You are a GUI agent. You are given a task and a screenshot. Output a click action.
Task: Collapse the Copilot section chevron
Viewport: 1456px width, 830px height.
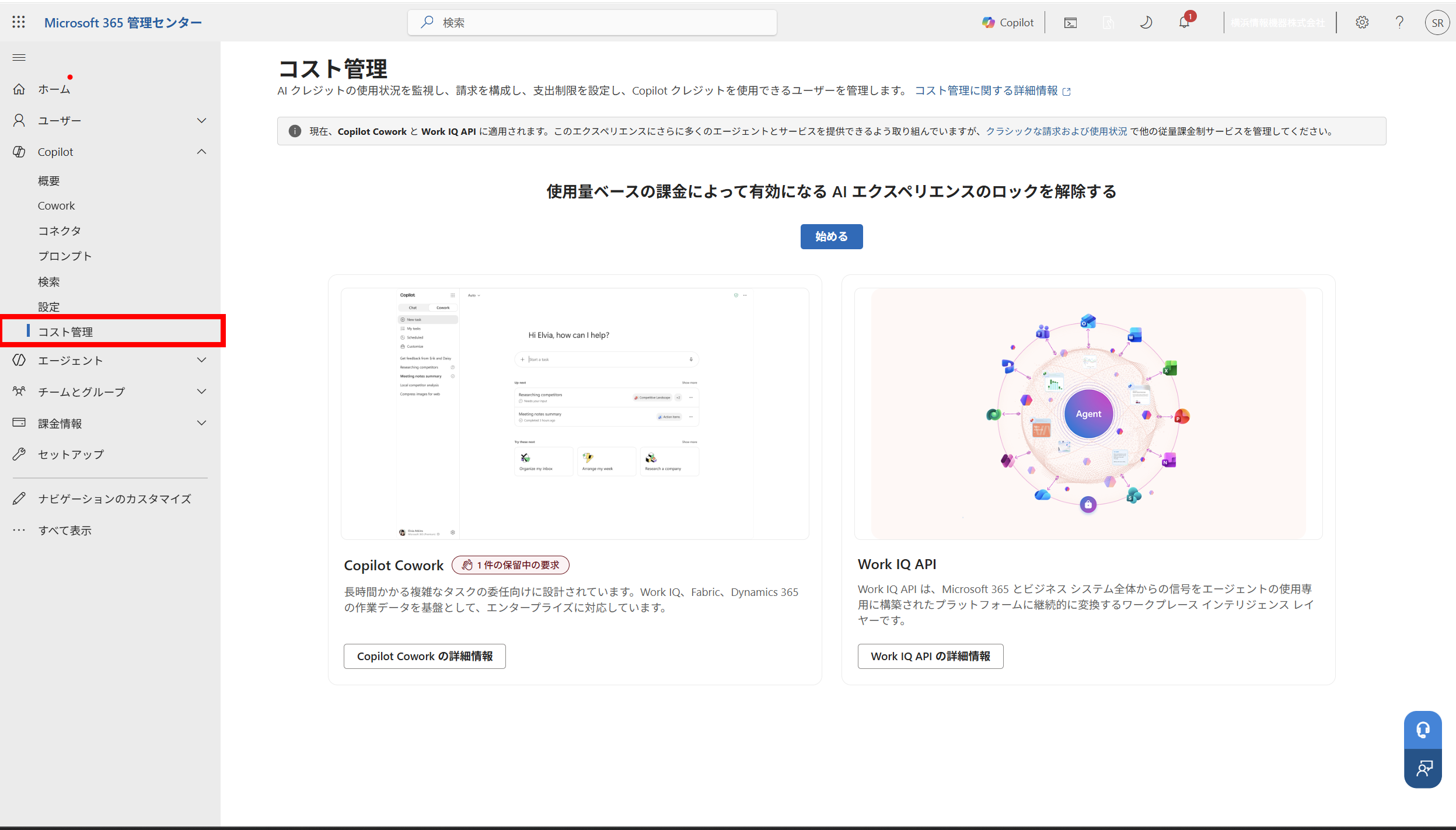(202, 152)
